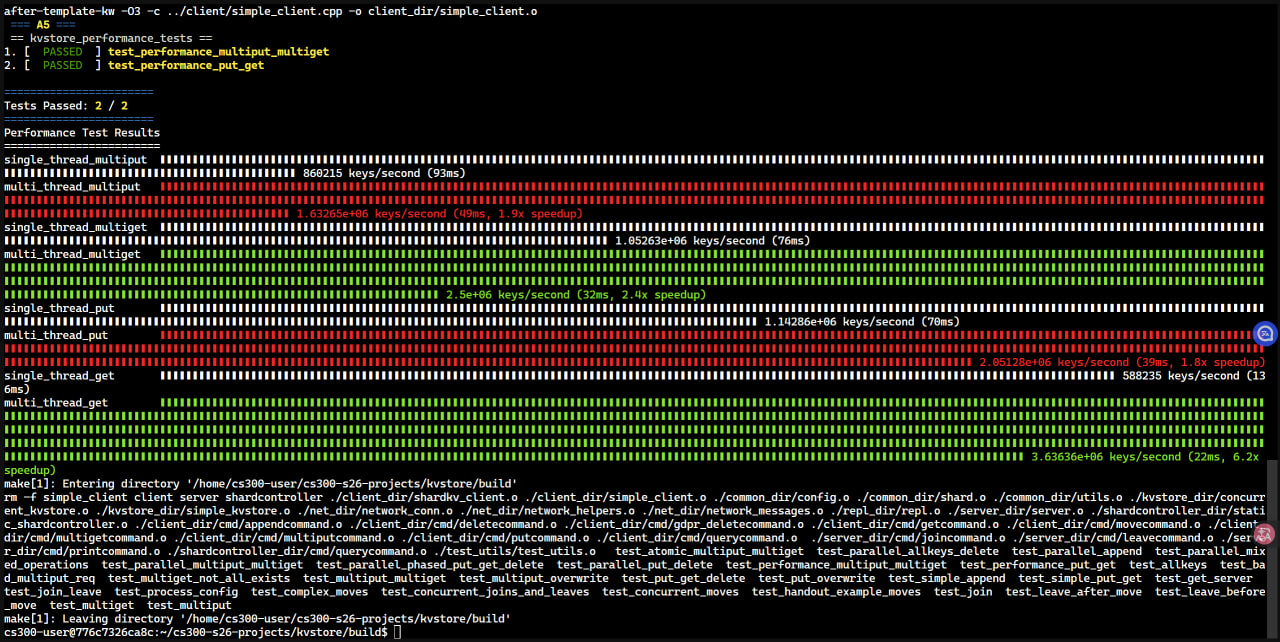The image size is (1280, 642).
Task: Click the second green PASSED status
Action: (x=63, y=65)
